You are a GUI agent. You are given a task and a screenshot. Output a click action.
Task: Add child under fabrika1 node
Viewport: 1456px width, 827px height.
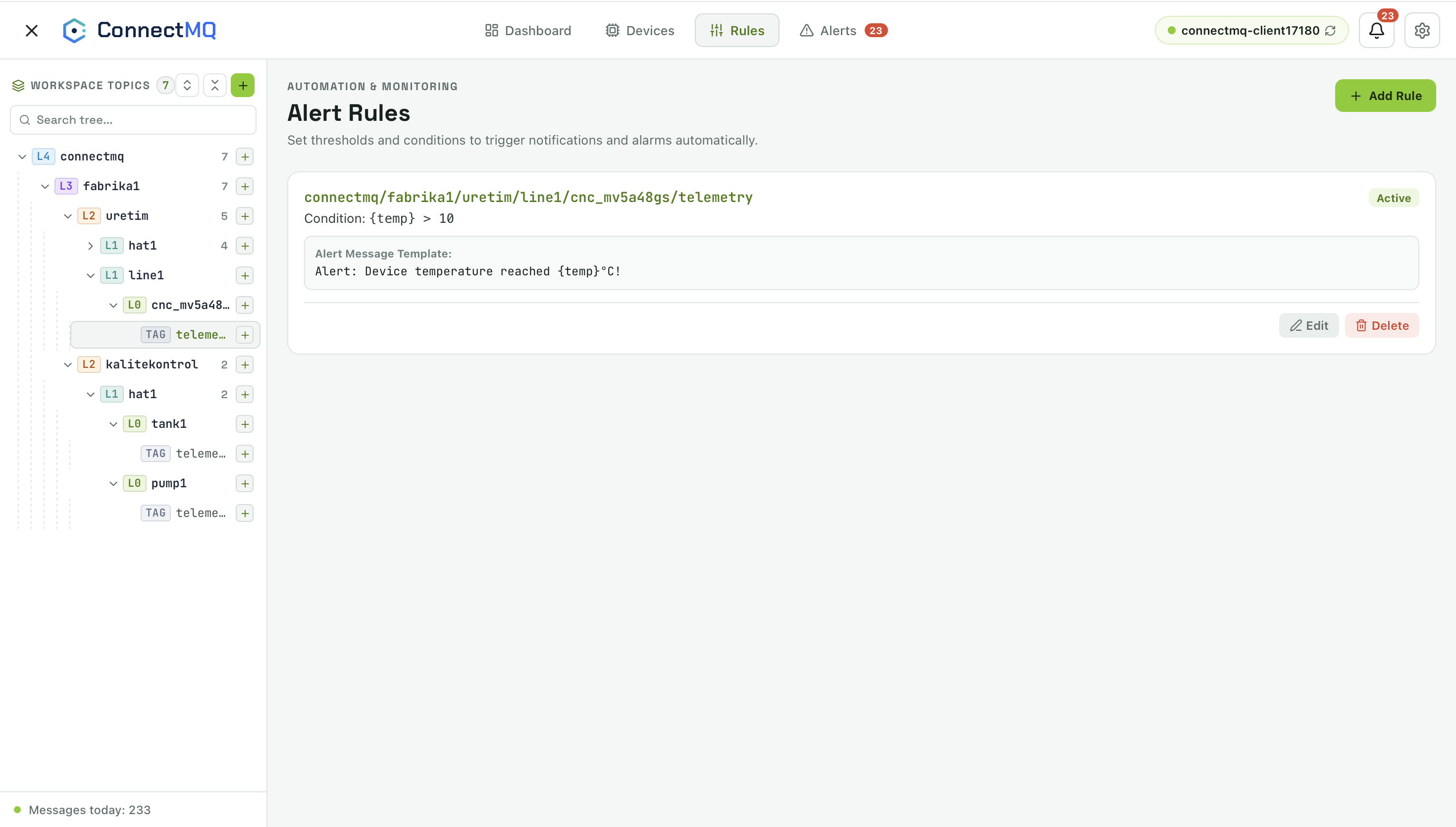[x=245, y=186]
